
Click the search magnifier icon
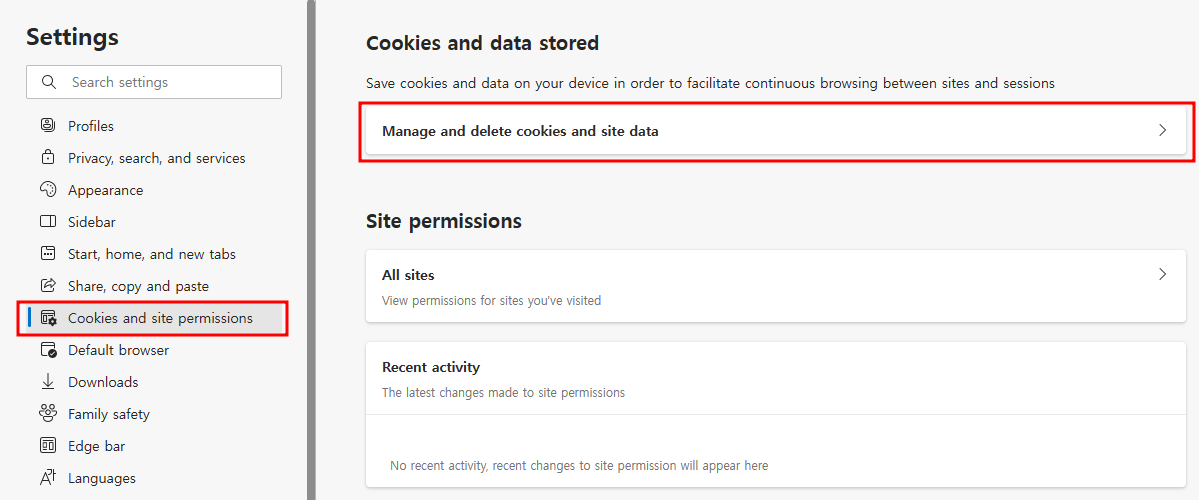point(50,82)
